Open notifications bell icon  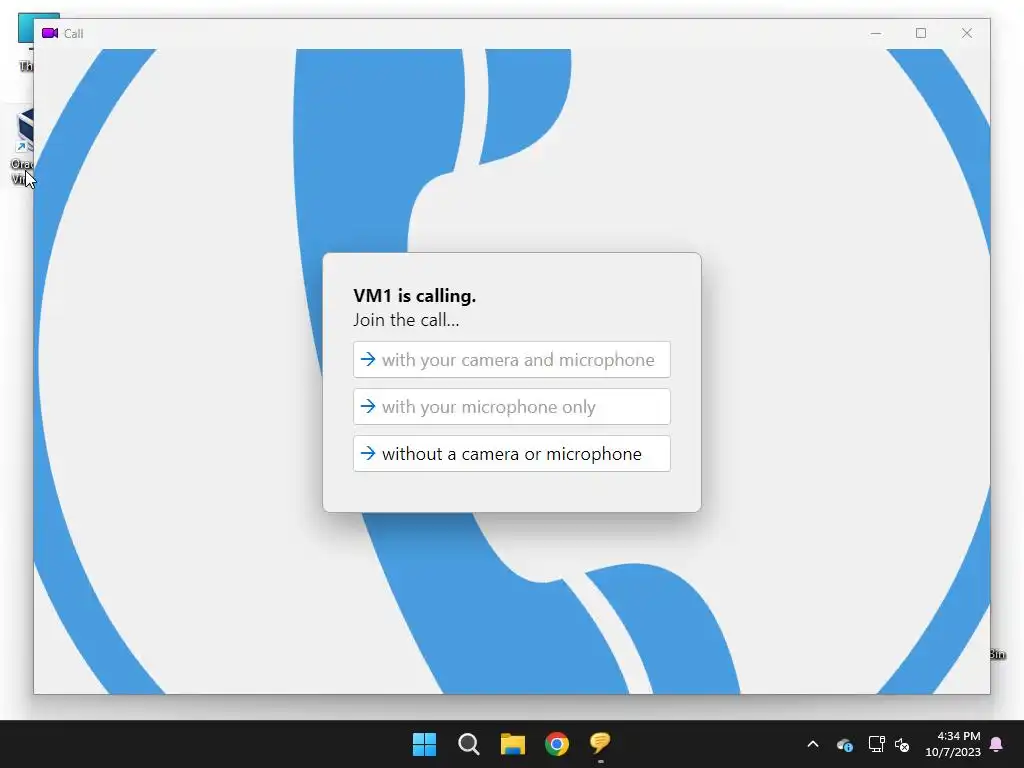pos(997,744)
